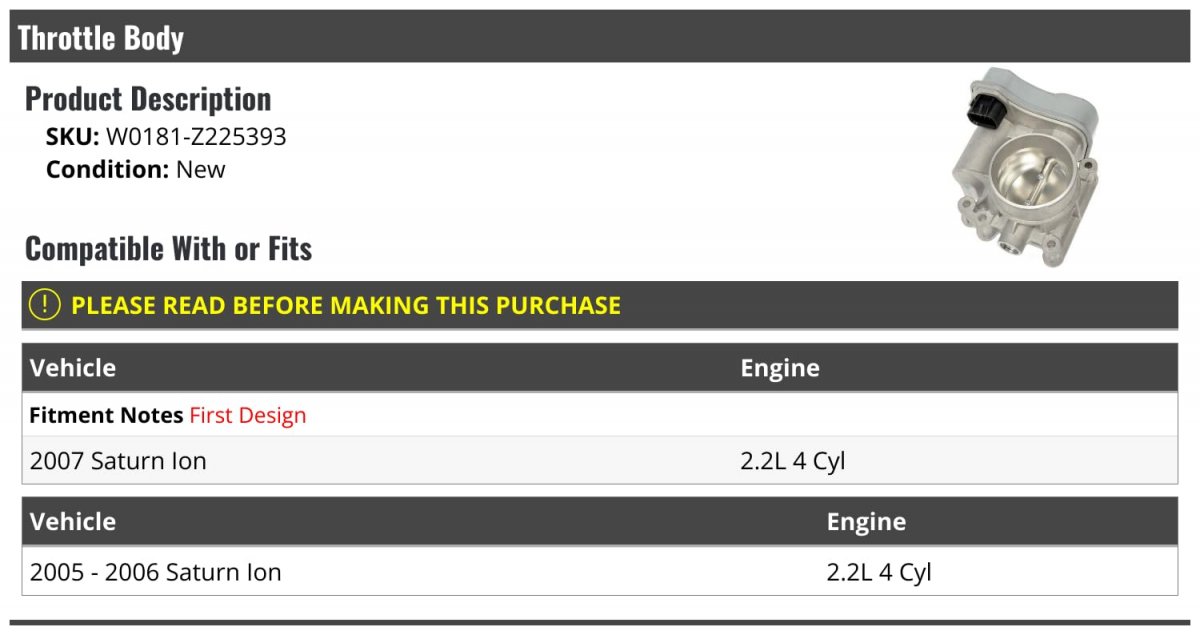The width and height of the screenshot is (1200, 635).
Task: Click the 2.2L 4 Cyl engine for 2005 - 2006
Action: click(879, 572)
